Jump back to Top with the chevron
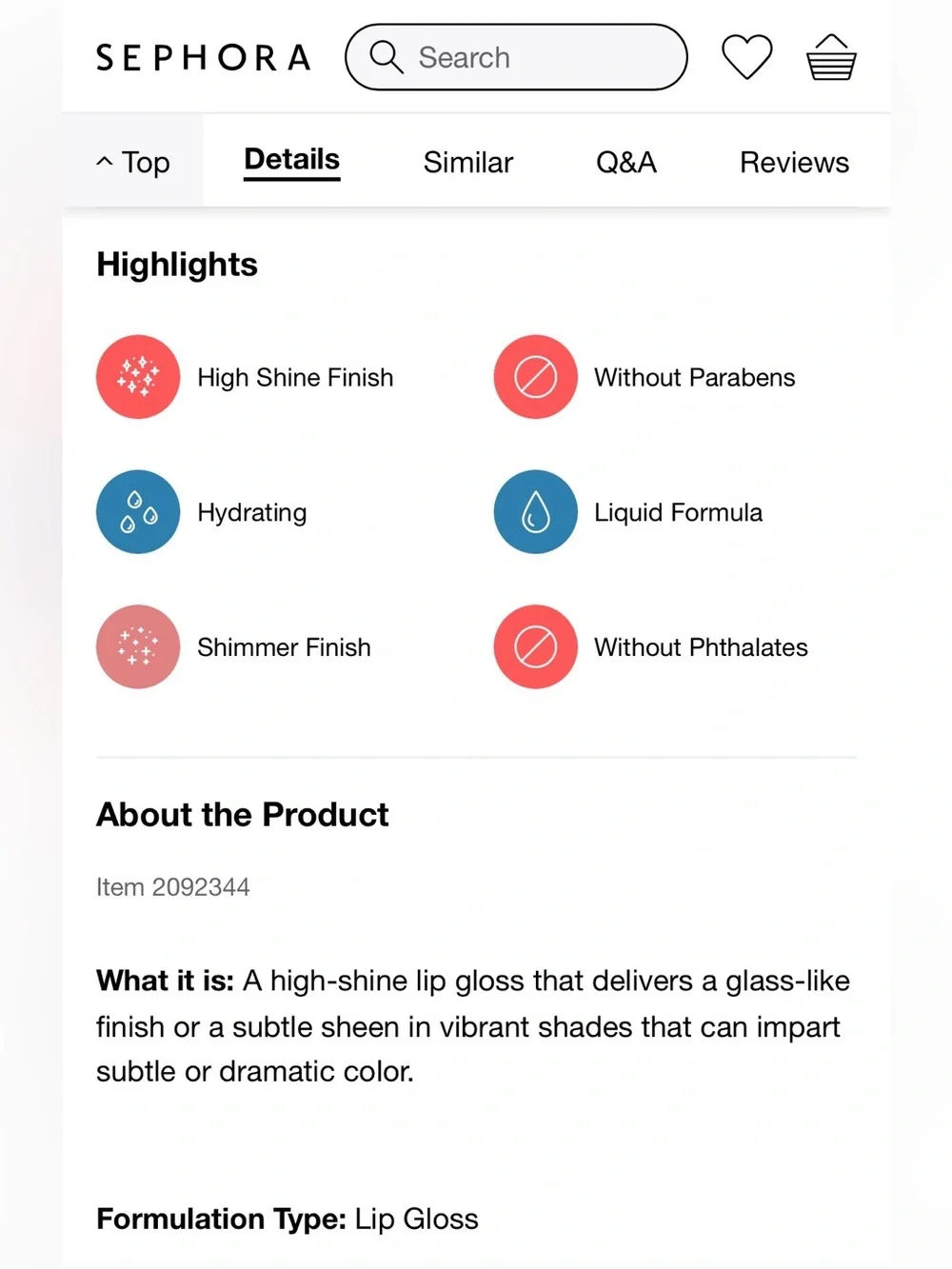The width and height of the screenshot is (952, 1269). pos(133,162)
